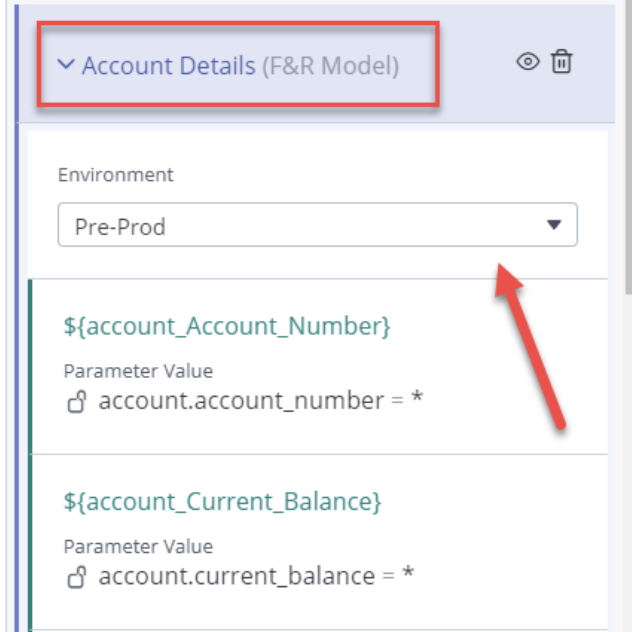Viewport: 632px width, 632px height.
Task: Click the Environment dropdown's arrow
Action: pyautogui.click(x=554, y=225)
